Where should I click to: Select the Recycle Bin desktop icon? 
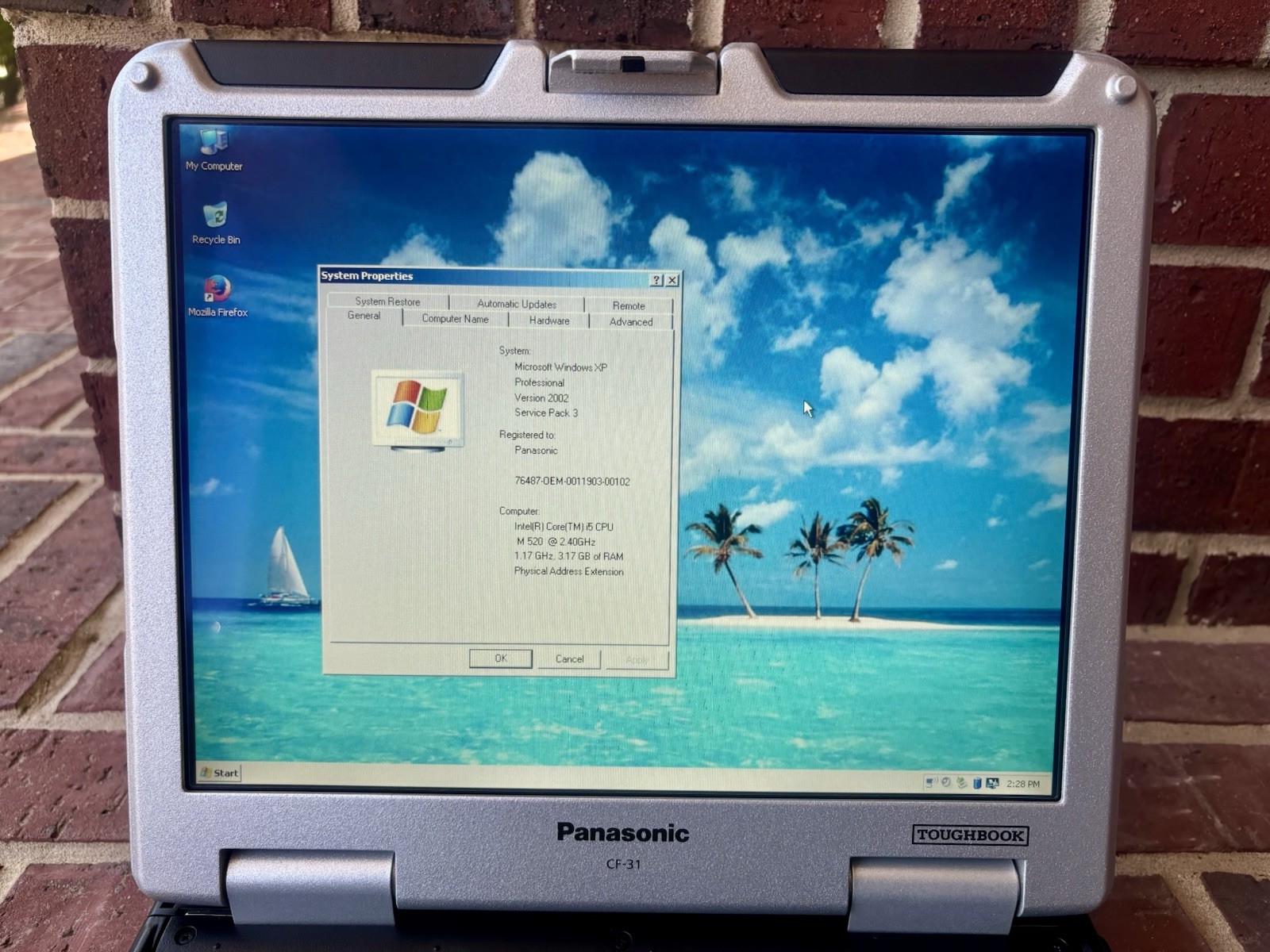point(215,224)
